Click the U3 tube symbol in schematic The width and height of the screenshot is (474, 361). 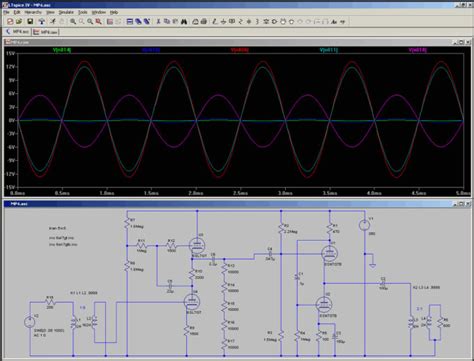pos(197,245)
